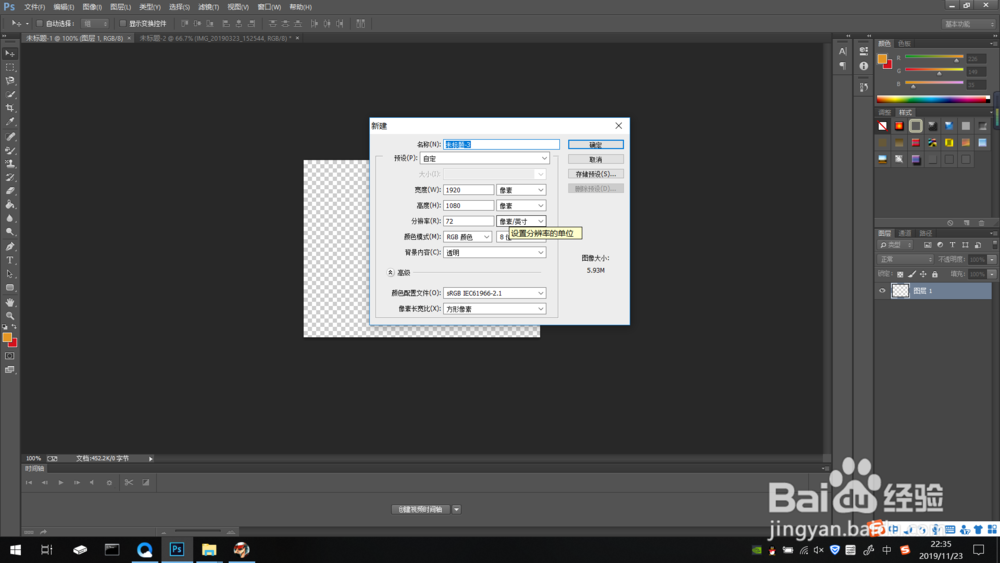
Task: Open 颜色模式 RGB 颜色 dropdown
Action: tap(467, 237)
